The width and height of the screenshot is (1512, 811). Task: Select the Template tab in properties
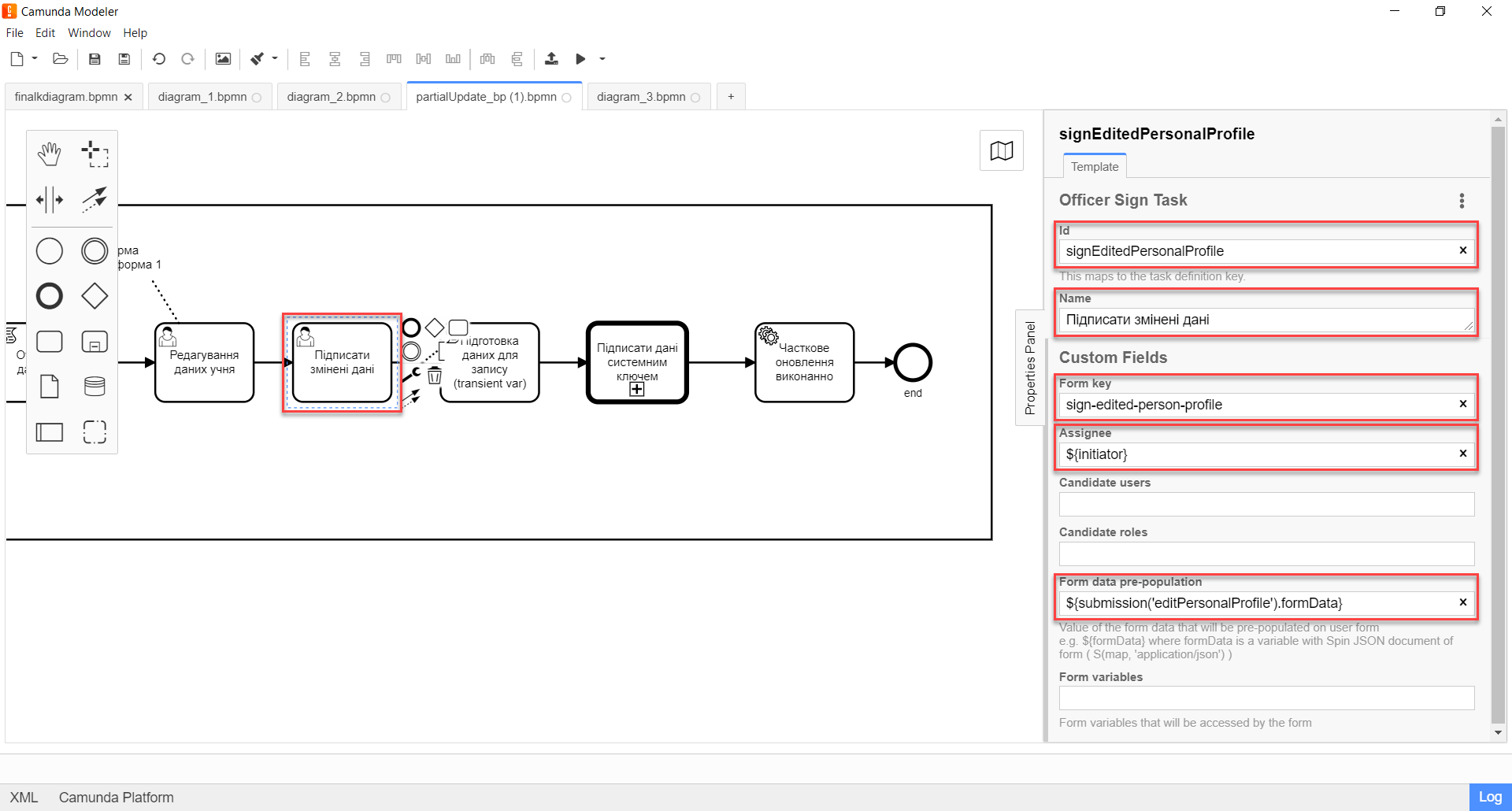(x=1095, y=167)
